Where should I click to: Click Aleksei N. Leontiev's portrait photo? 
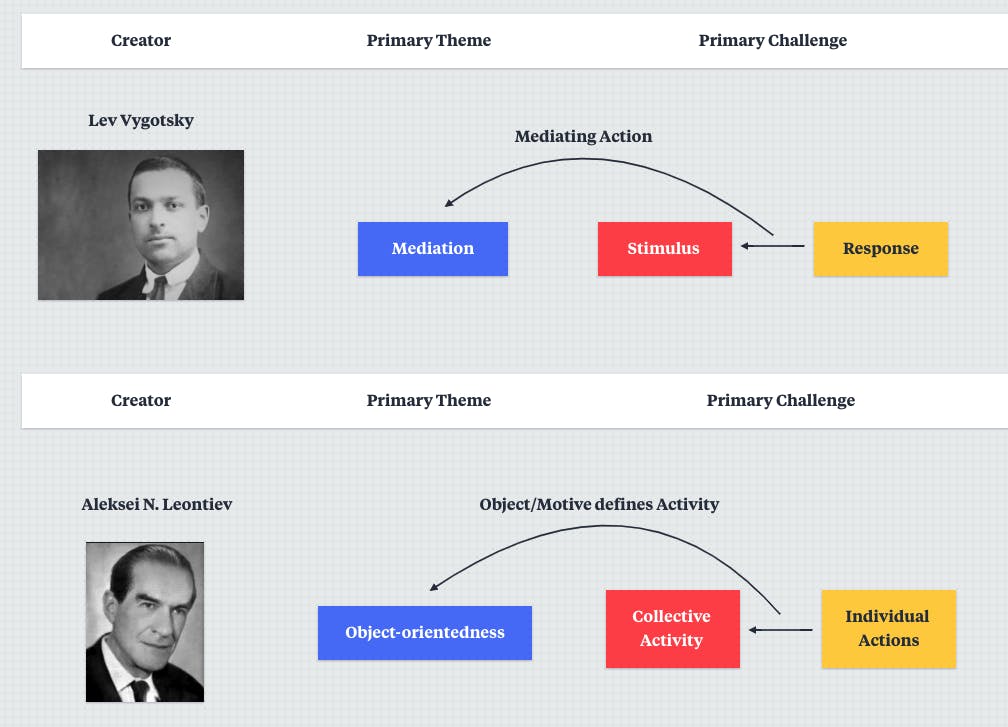click(x=145, y=622)
